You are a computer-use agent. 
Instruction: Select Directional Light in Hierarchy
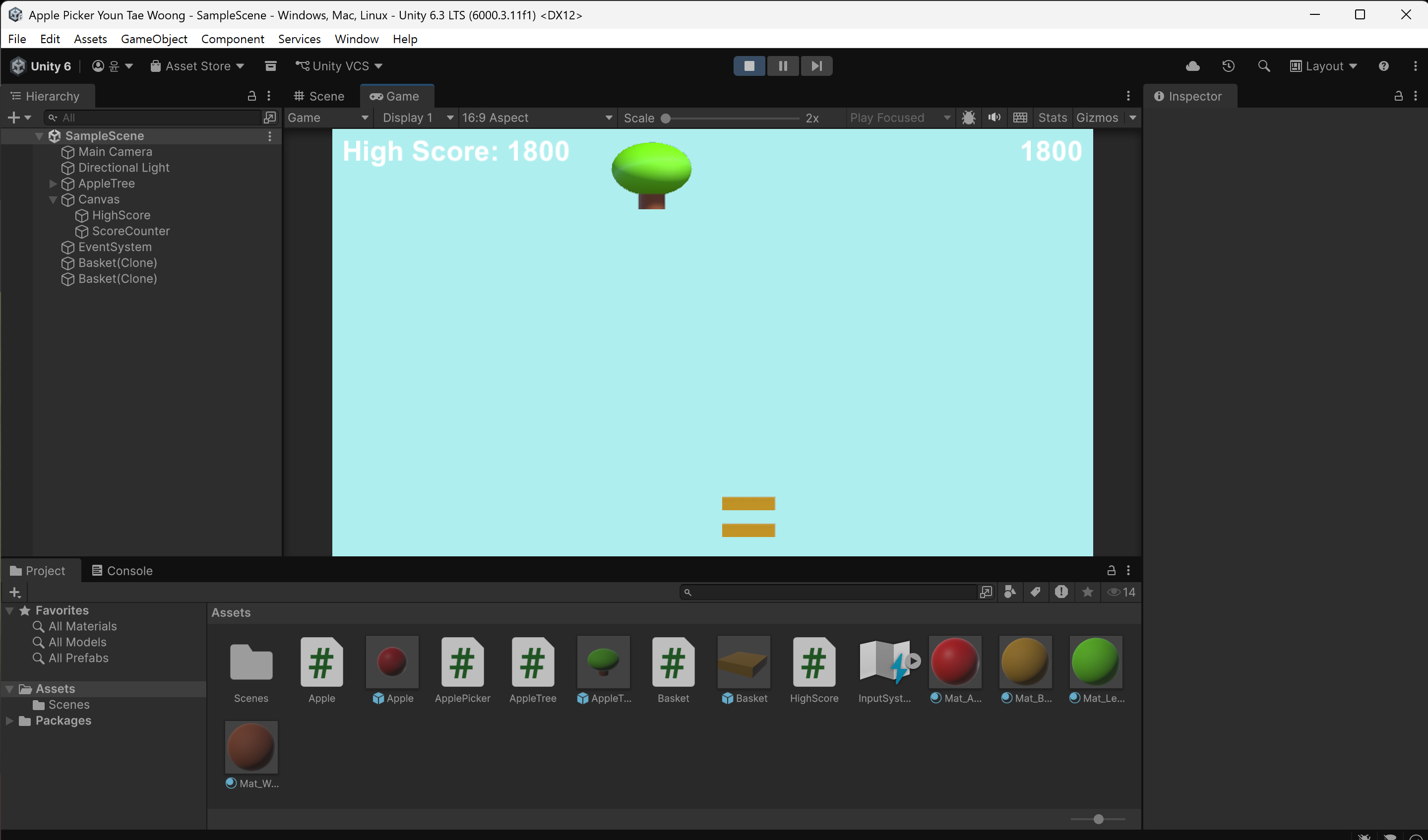point(124,168)
